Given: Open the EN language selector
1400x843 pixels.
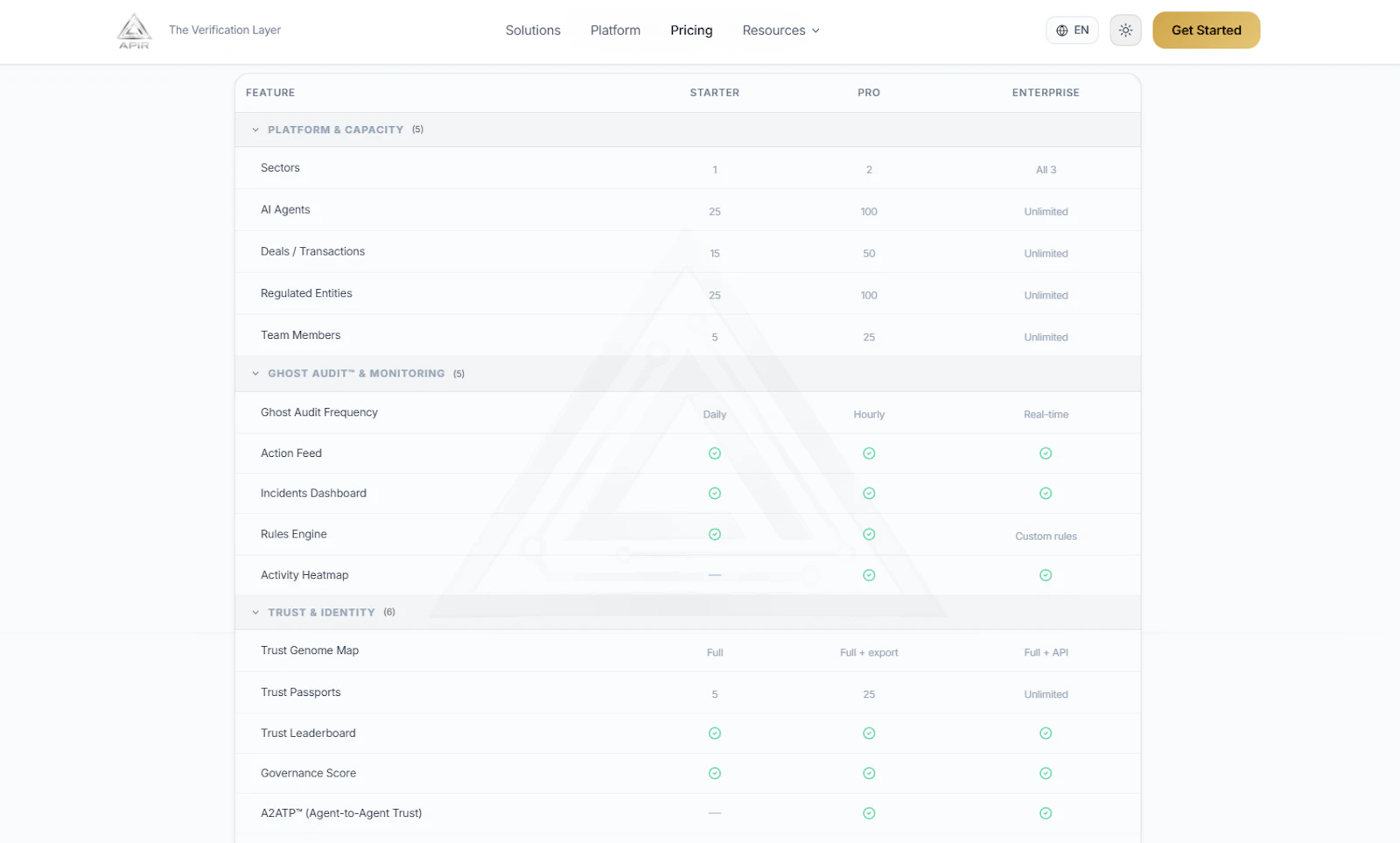Looking at the screenshot, I should (1072, 31).
